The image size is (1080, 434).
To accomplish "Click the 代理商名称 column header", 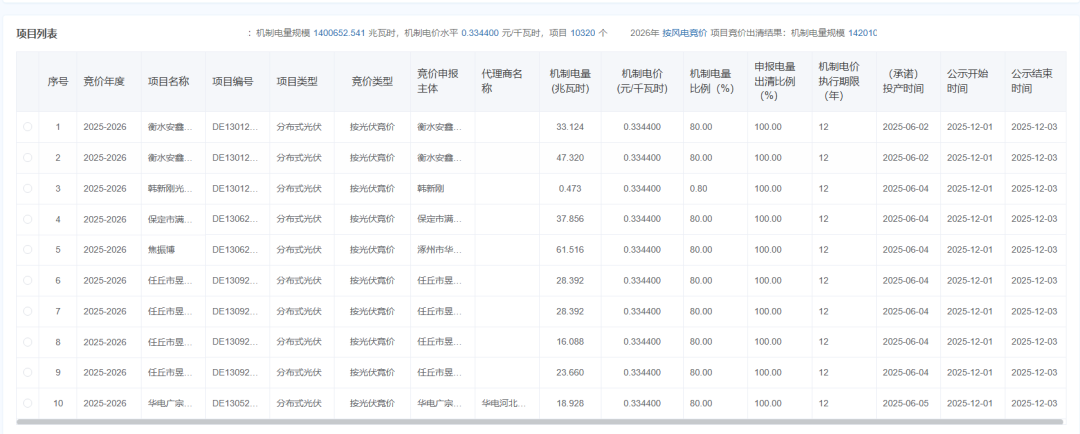I will tap(502, 81).
